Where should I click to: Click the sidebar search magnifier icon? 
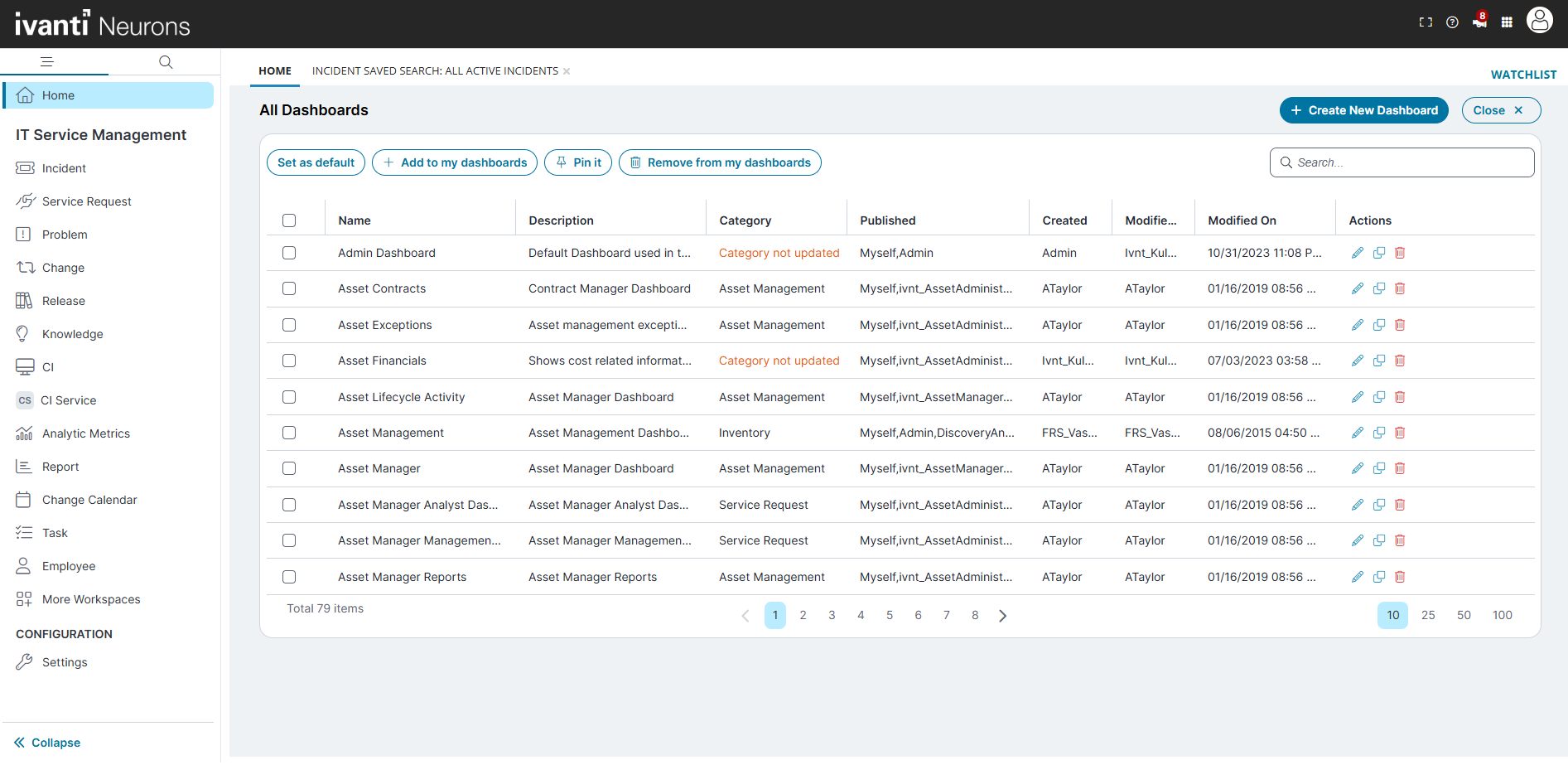166,62
